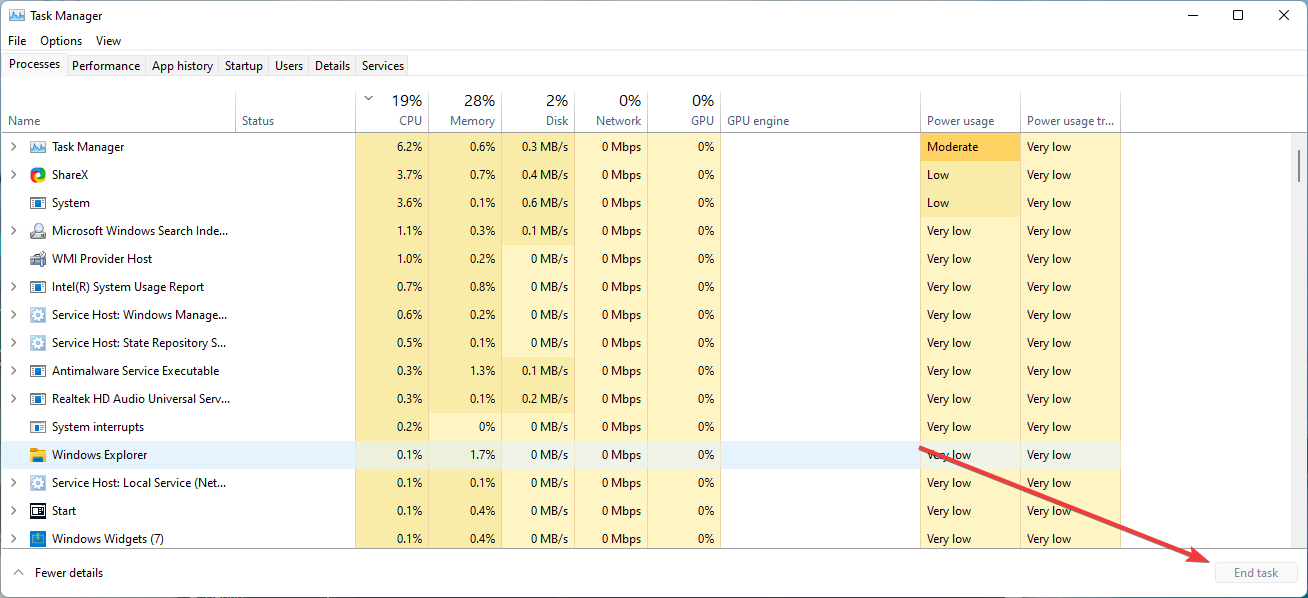Click ShareX's Low power usage cell

click(x=970, y=175)
